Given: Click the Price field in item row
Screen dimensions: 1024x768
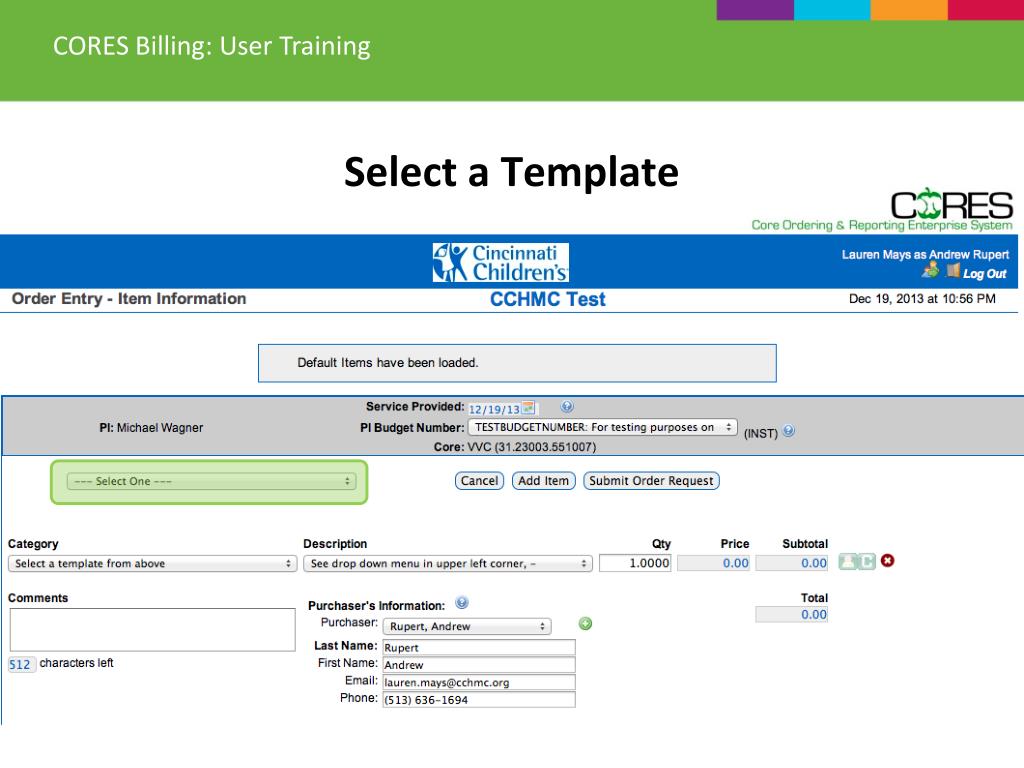Looking at the screenshot, I should coord(714,563).
